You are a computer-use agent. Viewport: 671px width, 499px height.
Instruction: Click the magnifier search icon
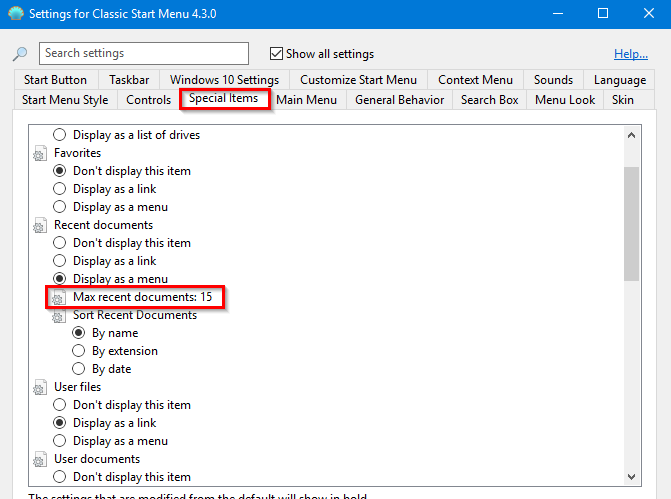tap(20, 54)
